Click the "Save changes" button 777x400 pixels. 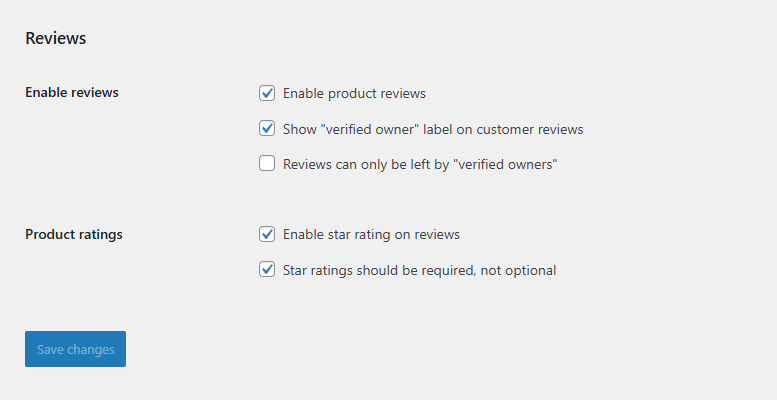point(75,349)
